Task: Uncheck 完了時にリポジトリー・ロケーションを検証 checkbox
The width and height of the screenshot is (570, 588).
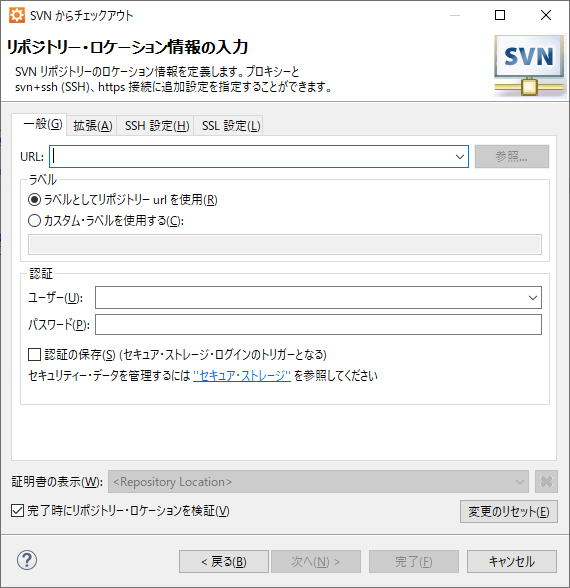Action: pyautogui.click(x=18, y=510)
